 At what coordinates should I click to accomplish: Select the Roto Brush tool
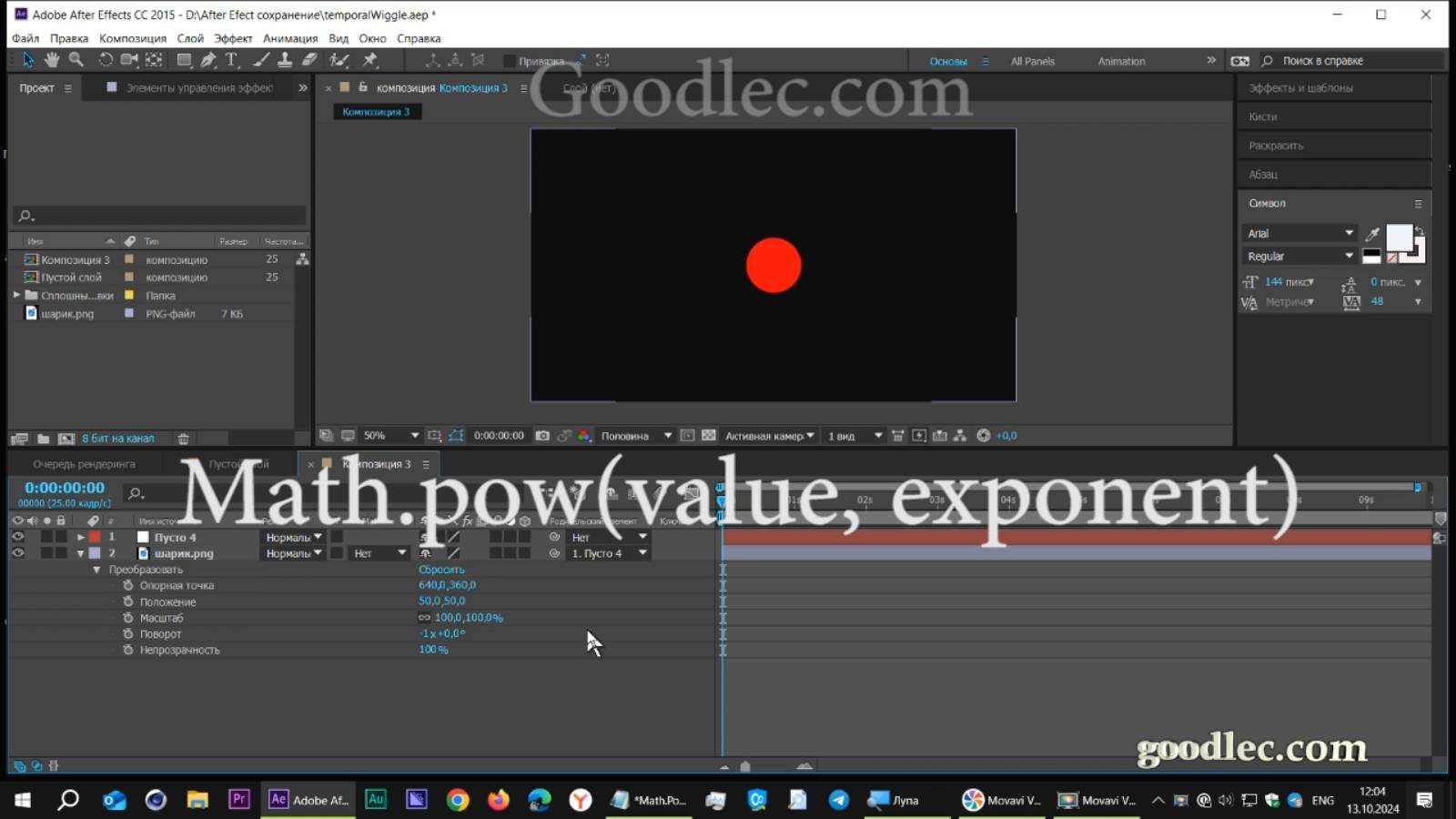click(x=339, y=60)
